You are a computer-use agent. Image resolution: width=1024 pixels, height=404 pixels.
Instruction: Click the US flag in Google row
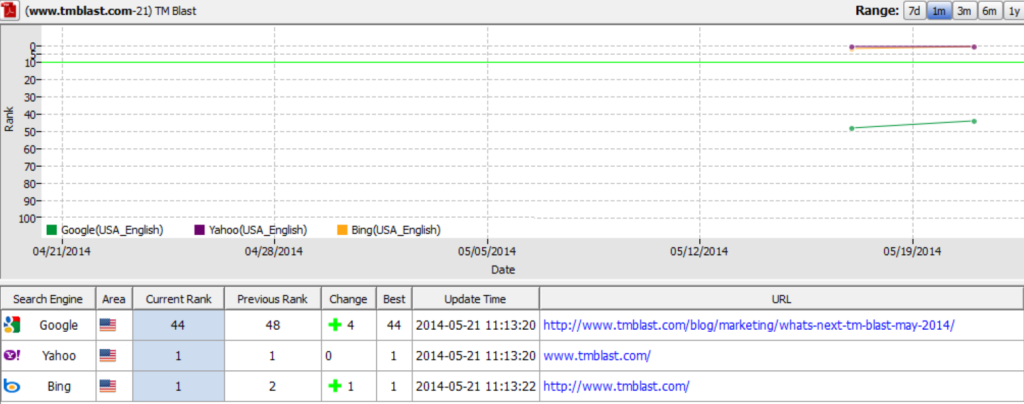(x=108, y=325)
